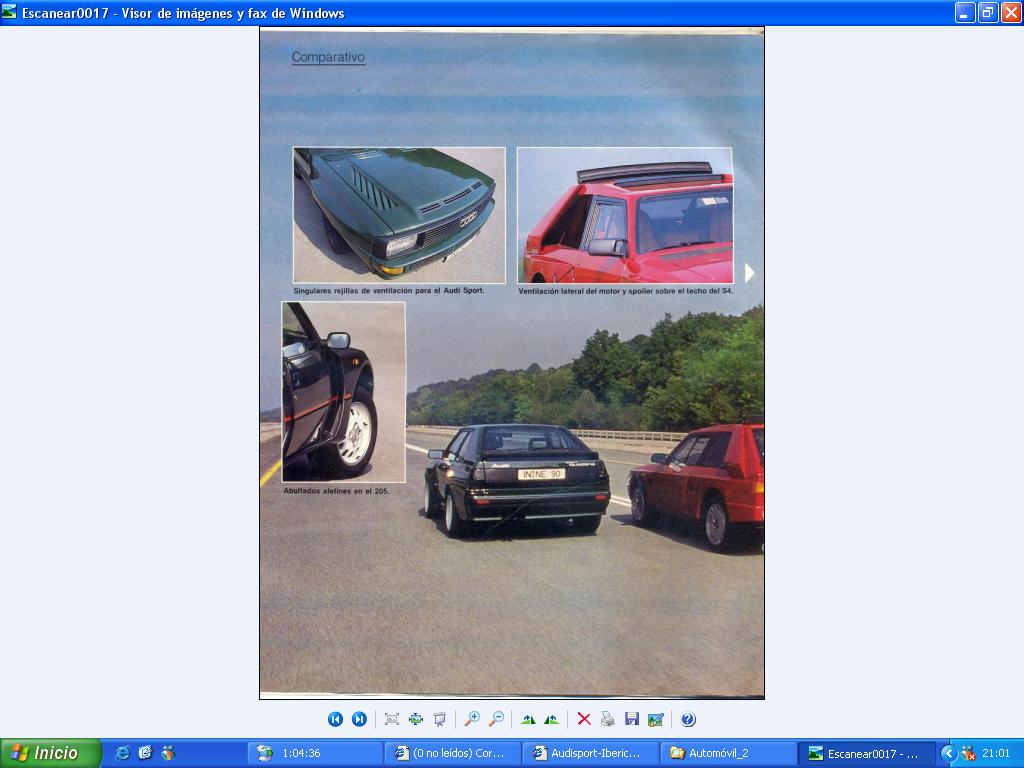Click the 205 wheel arch photo
The width and height of the screenshot is (1024, 768).
[344, 392]
